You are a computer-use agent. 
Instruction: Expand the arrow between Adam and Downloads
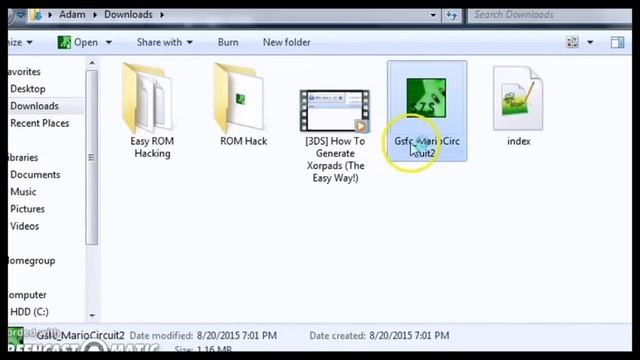coord(95,15)
